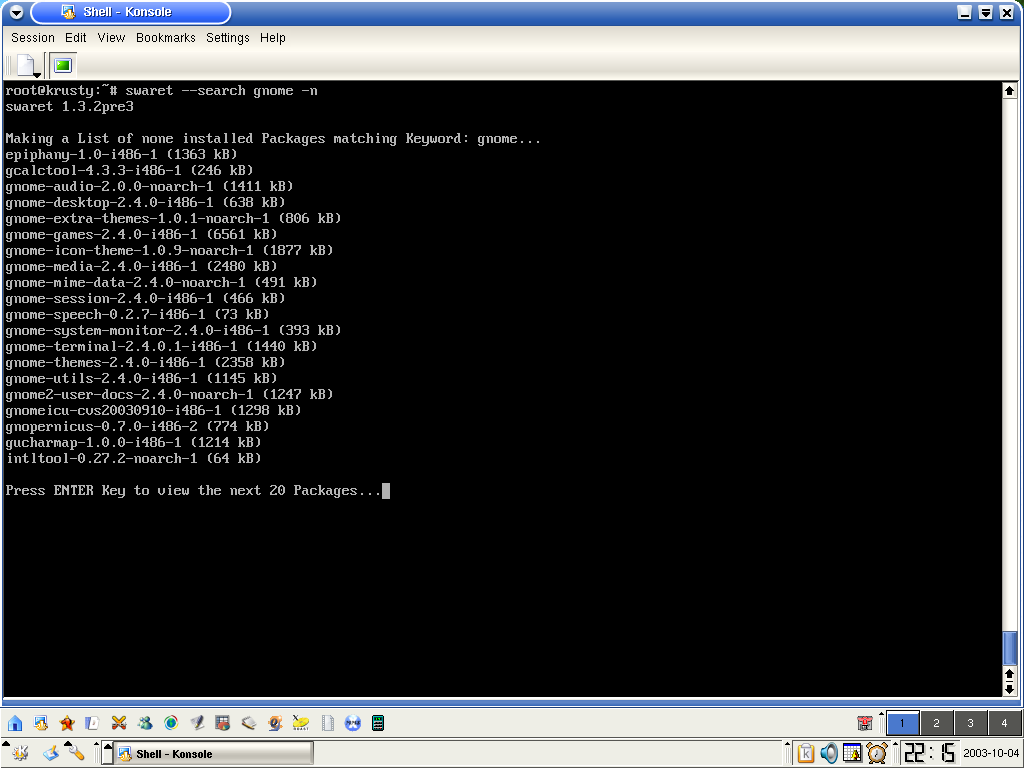Click the red star launcher icon
The height and width of the screenshot is (768, 1024).
[x=67, y=723]
